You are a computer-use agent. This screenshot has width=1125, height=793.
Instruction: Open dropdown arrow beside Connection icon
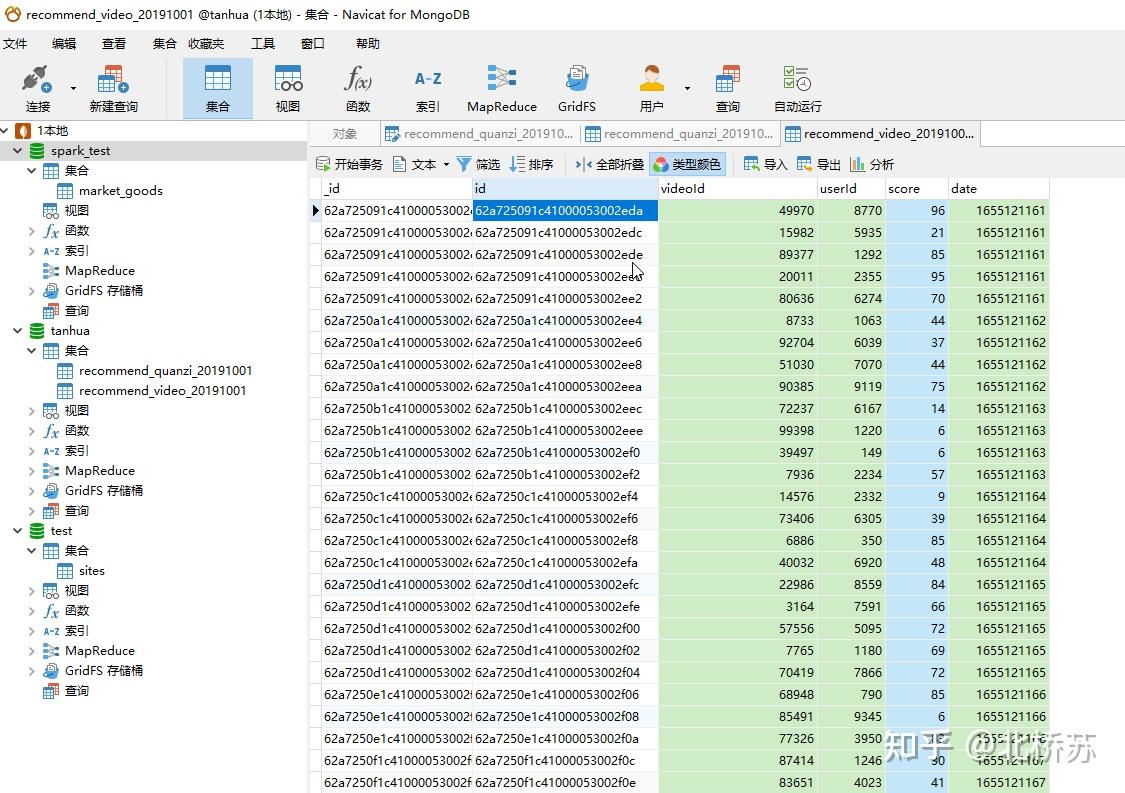coord(73,88)
